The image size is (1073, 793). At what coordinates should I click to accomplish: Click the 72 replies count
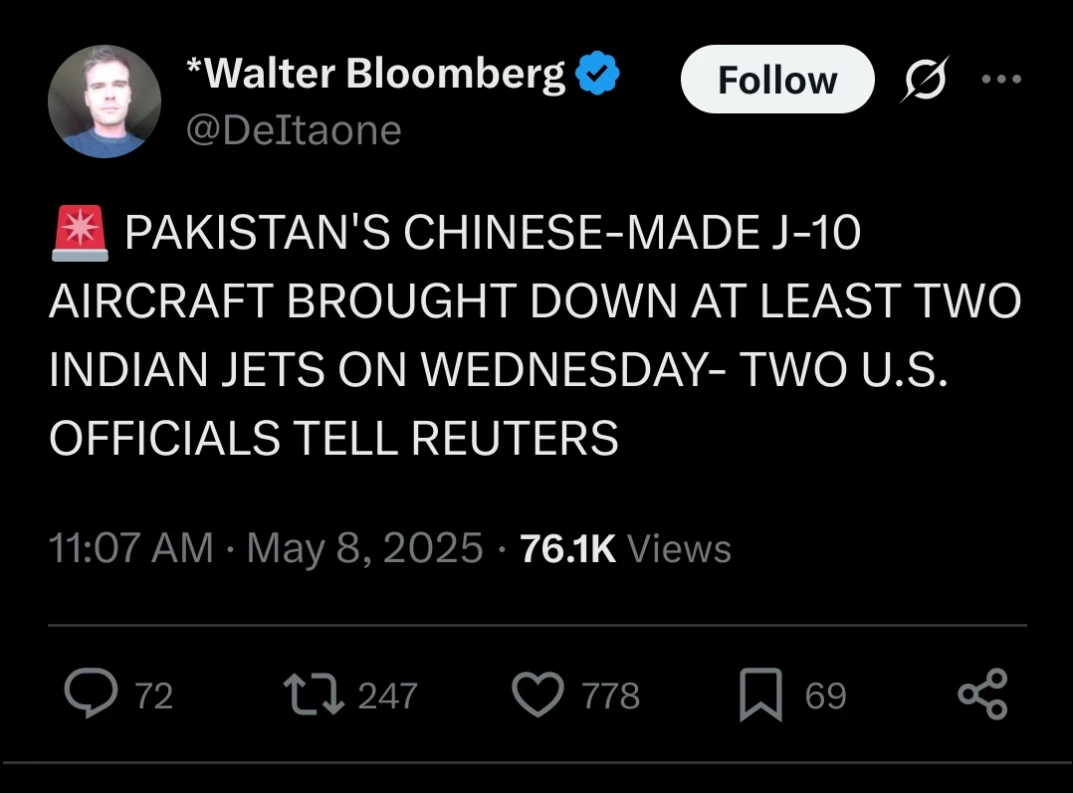154,696
